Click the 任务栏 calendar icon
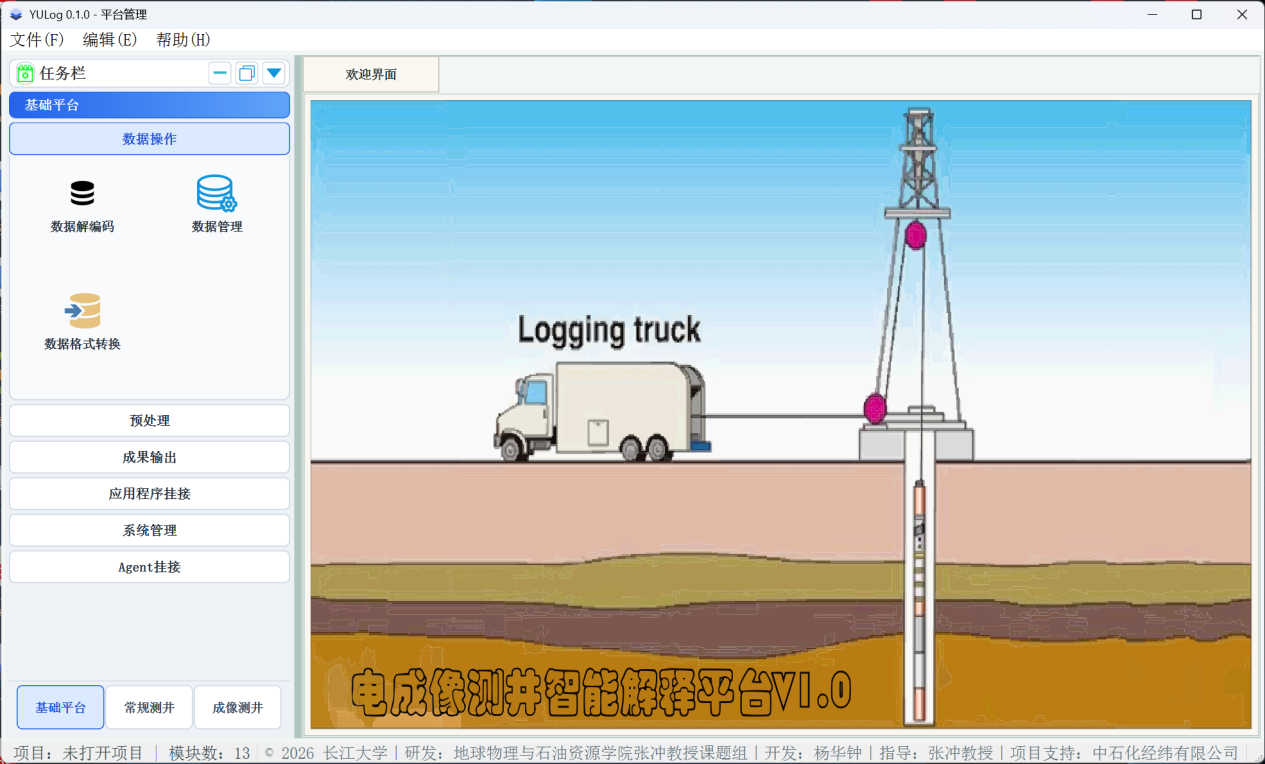The image size is (1265, 764). tap(25, 73)
